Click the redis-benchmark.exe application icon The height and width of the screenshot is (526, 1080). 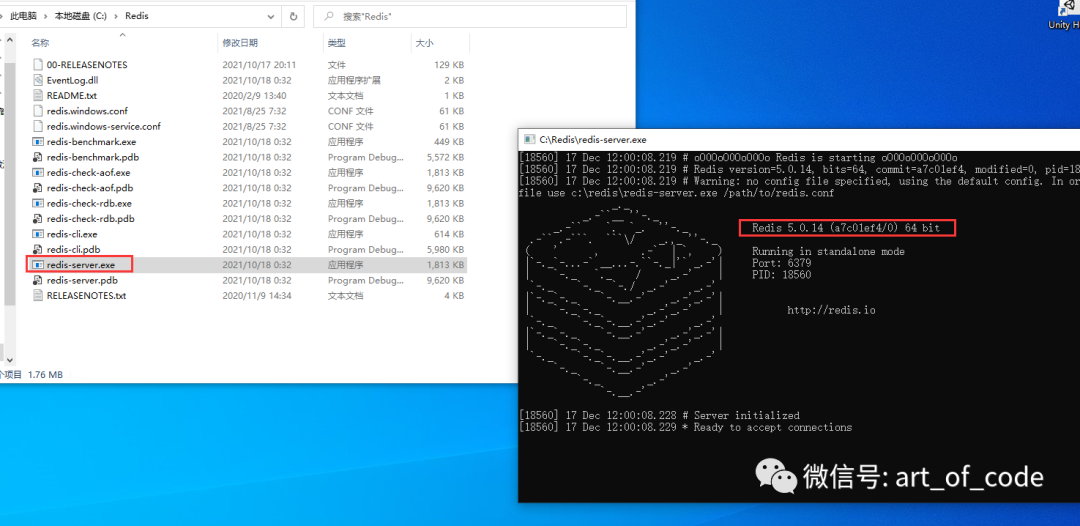coord(38,142)
